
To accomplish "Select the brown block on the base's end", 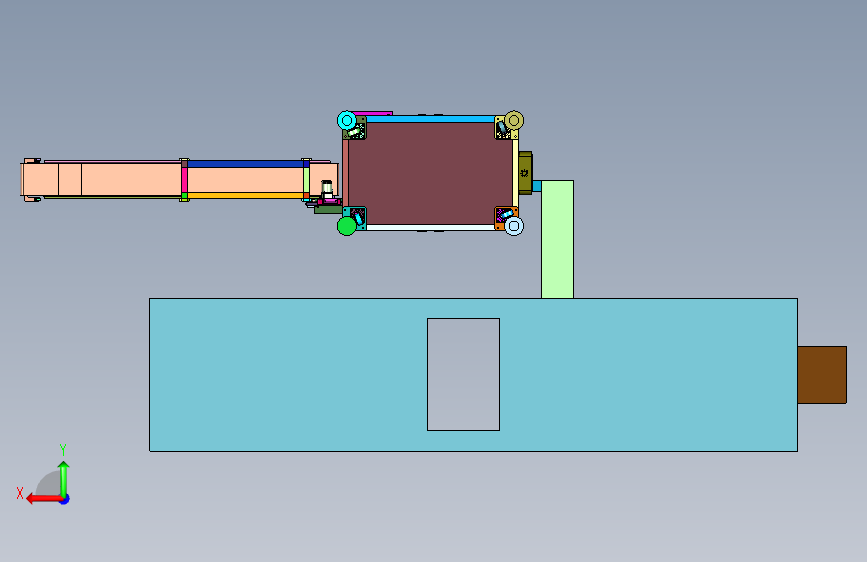I will (x=822, y=375).
